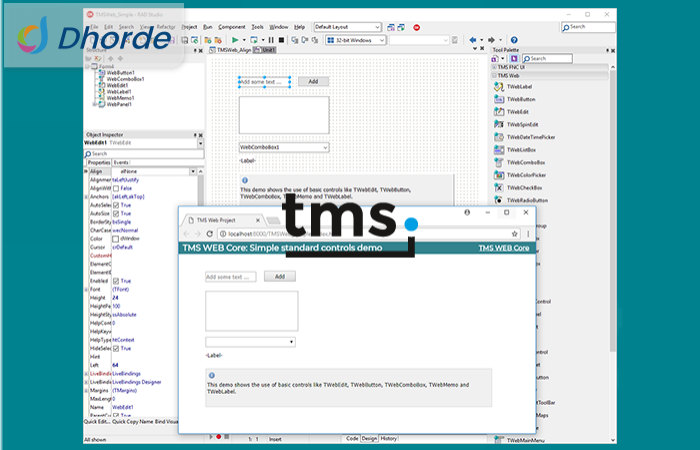Toggle the AlignWithMargins False checkbox
700x450 pixels.
[116, 188]
